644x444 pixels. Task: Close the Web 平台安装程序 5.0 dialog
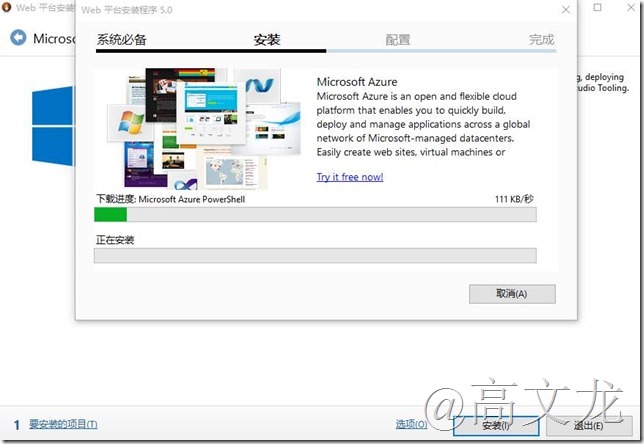[566, 9]
